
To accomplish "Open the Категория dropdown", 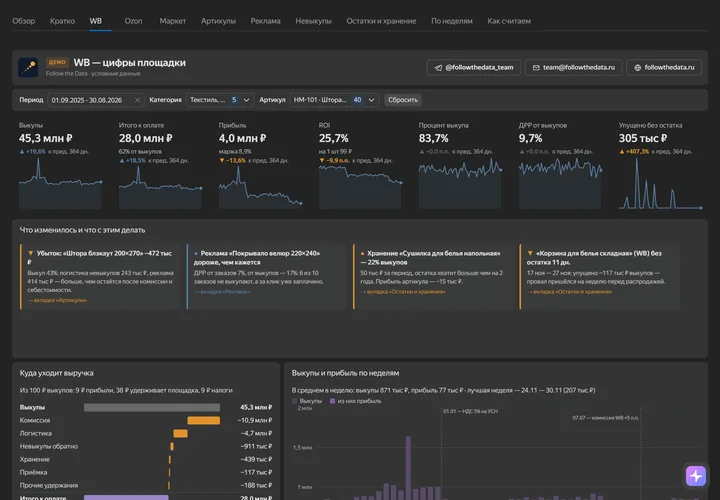I will coord(220,100).
